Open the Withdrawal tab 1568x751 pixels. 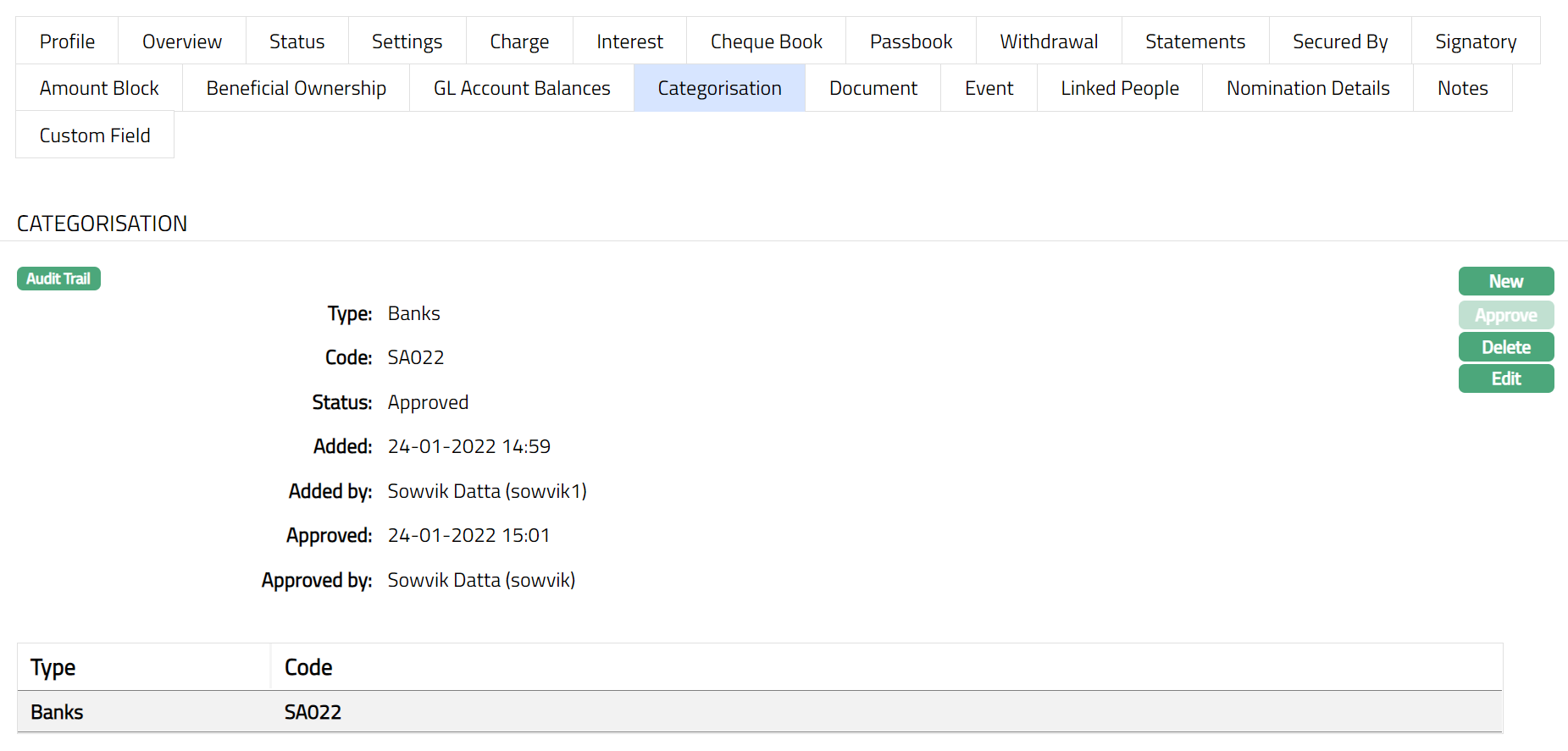pyautogui.click(x=1048, y=41)
